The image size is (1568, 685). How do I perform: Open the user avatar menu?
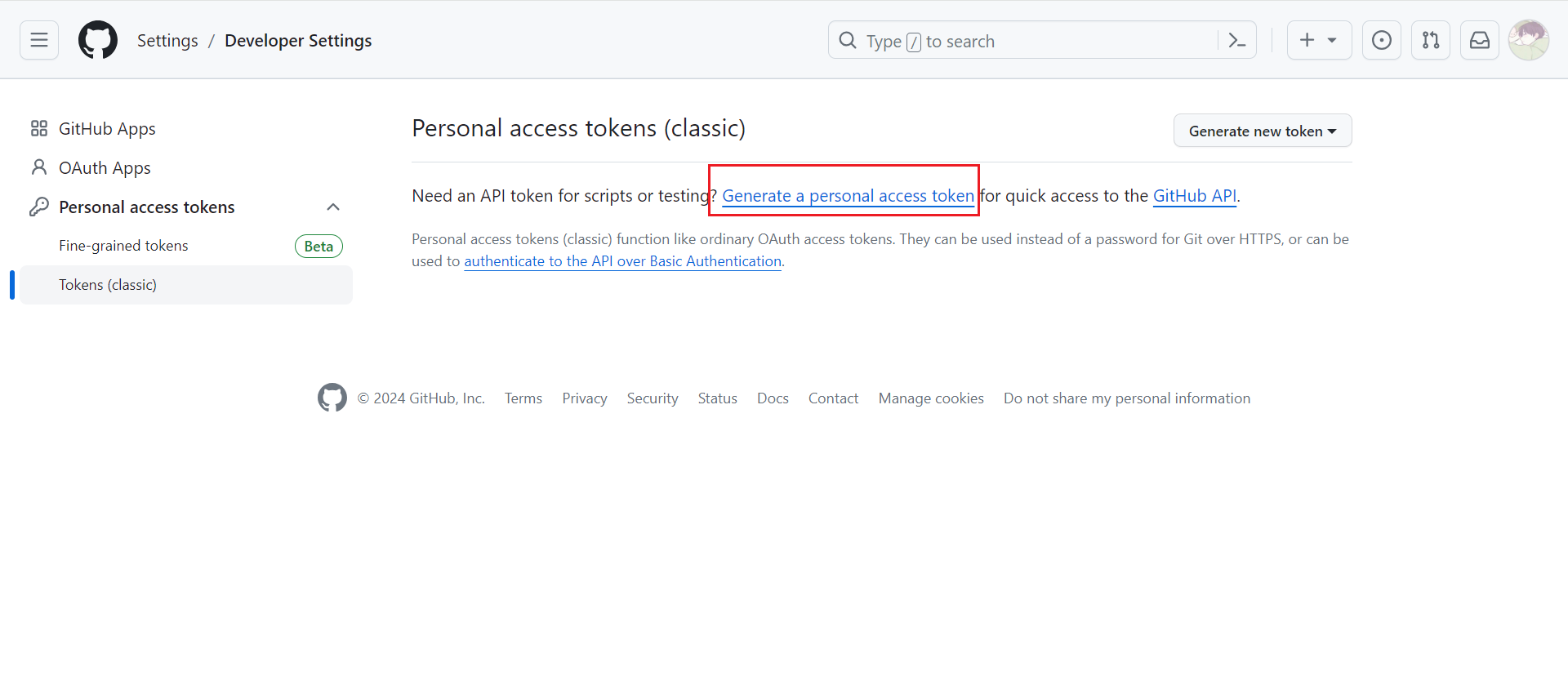tap(1529, 40)
